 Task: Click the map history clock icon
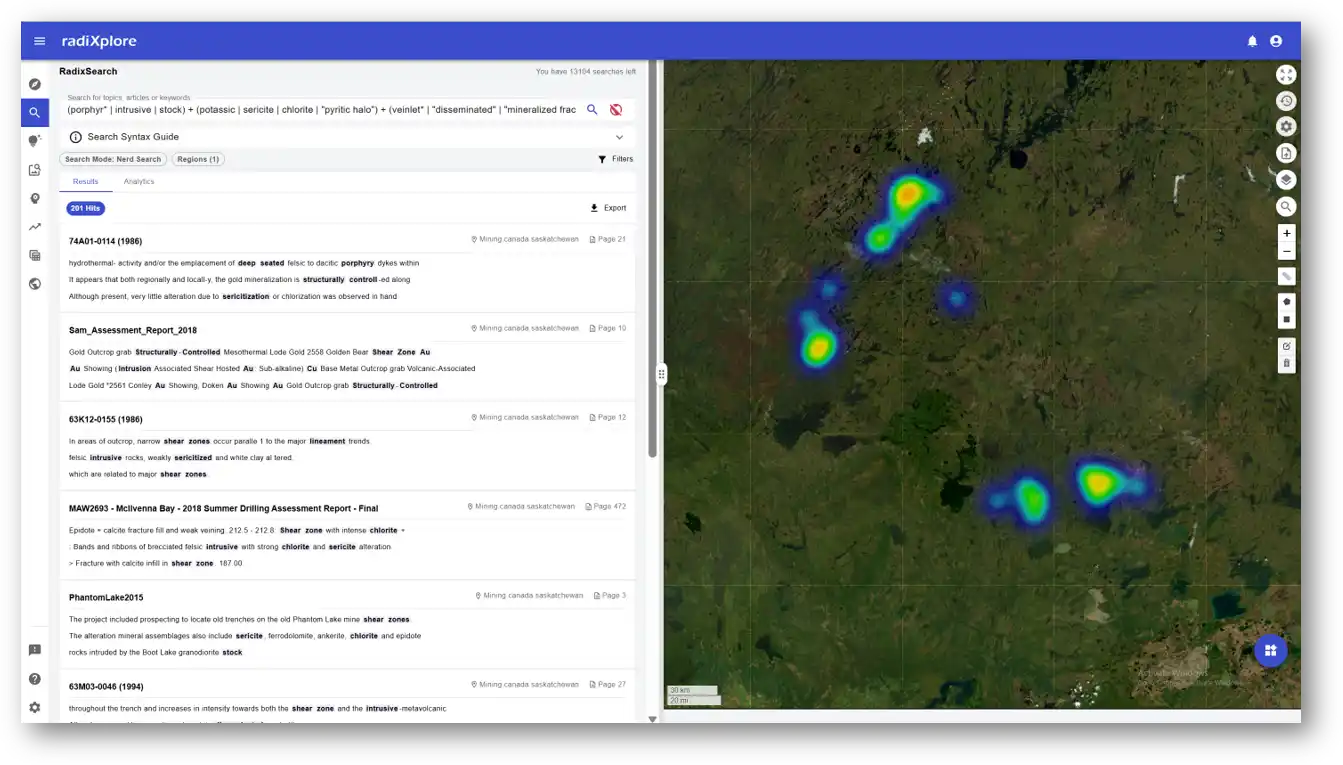tap(1286, 101)
